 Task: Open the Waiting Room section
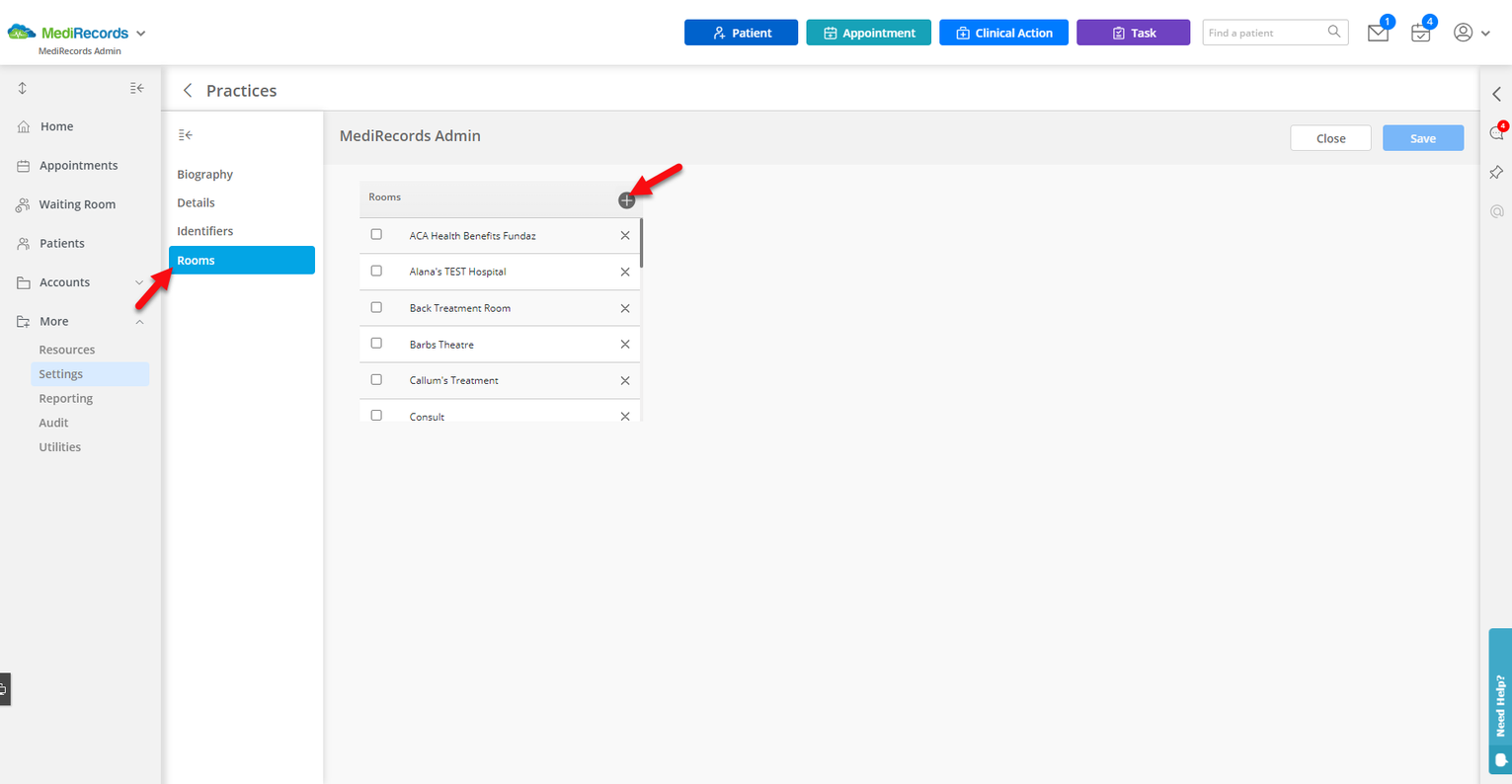[x=75, y=204]
